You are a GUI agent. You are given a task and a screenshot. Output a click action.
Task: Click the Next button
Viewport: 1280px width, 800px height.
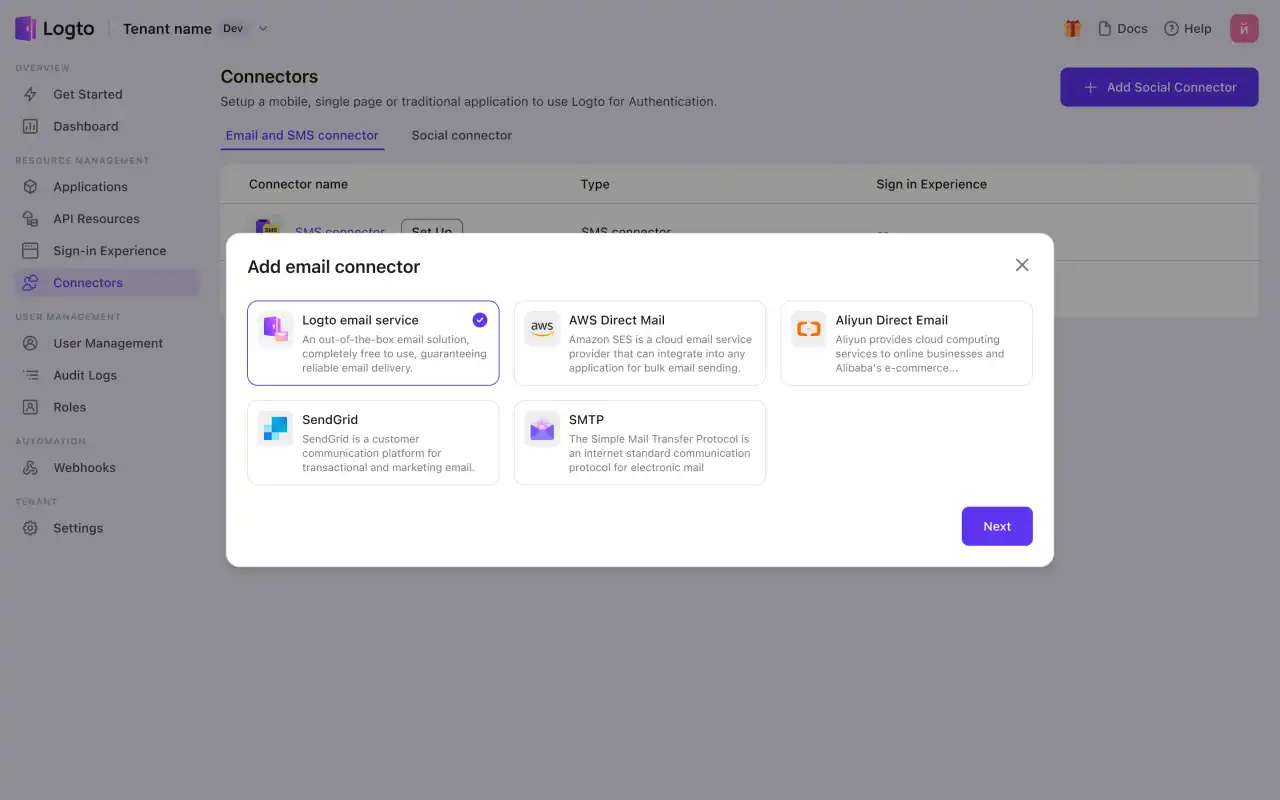996,526
